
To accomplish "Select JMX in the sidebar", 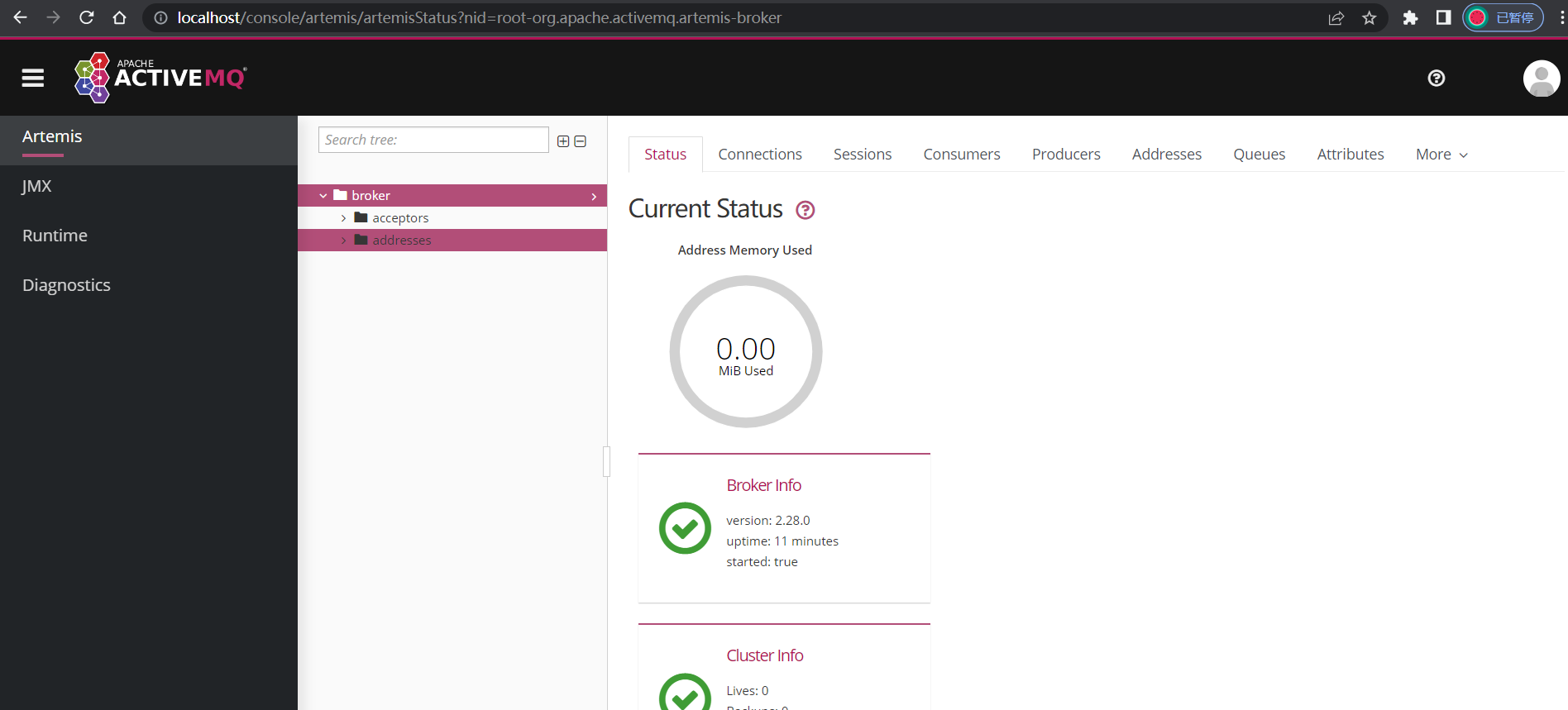I will point(149,186).
